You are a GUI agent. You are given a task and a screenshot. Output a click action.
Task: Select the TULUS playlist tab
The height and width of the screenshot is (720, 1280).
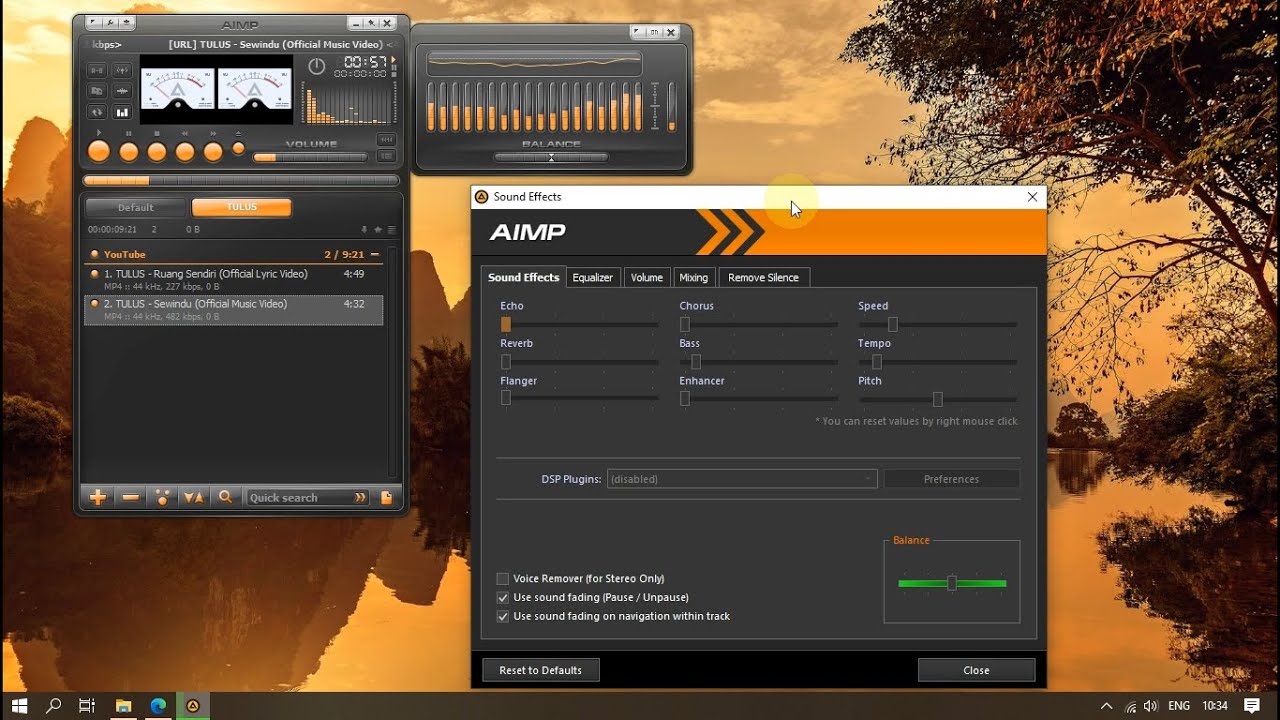(x=241, y=207)
